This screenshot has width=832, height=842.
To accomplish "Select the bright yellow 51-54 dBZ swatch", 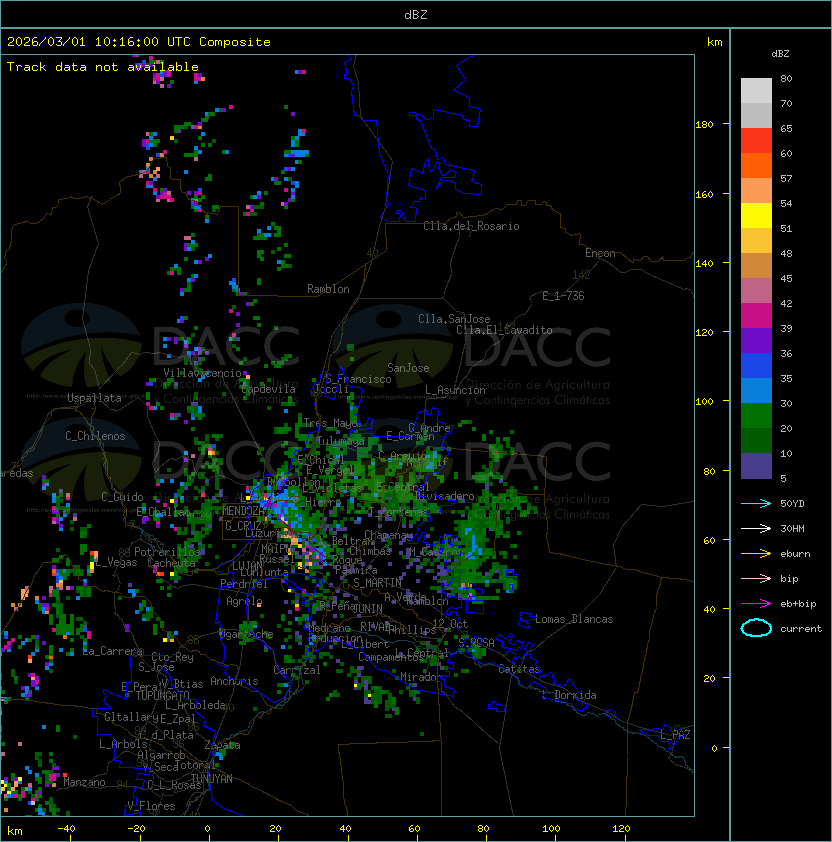I will click(756, 216).
